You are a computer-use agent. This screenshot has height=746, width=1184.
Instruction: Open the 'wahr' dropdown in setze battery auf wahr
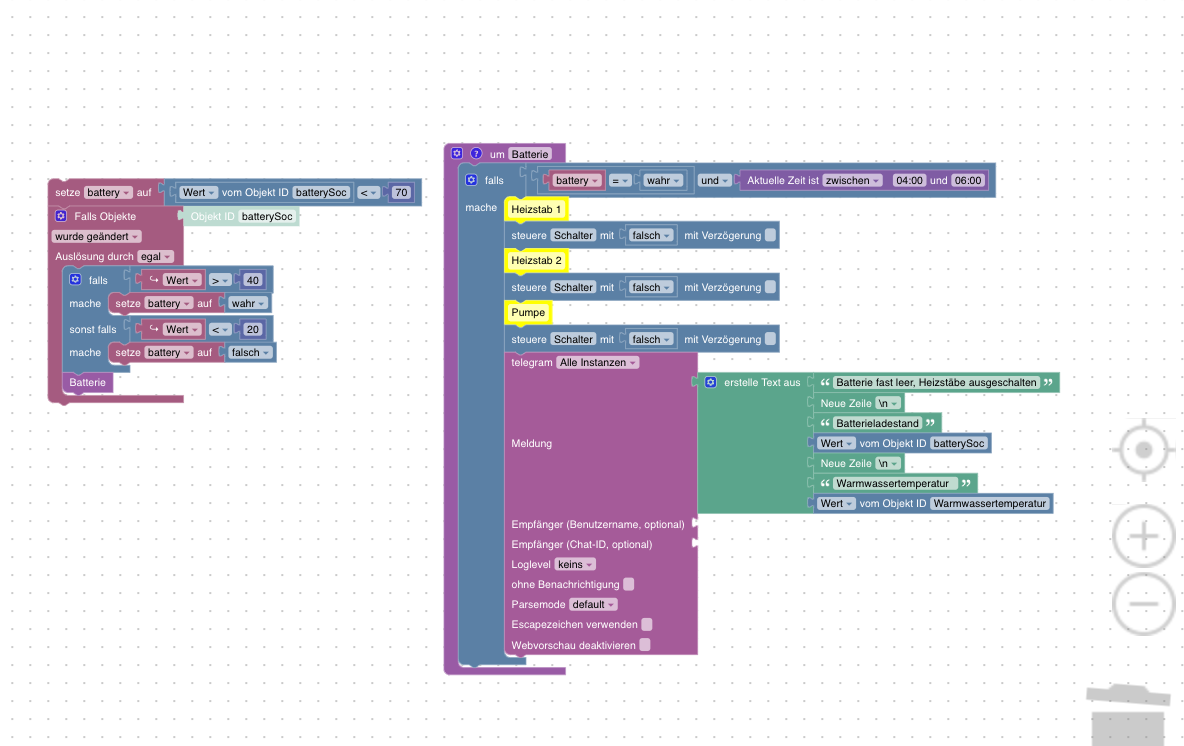point(248,304)
